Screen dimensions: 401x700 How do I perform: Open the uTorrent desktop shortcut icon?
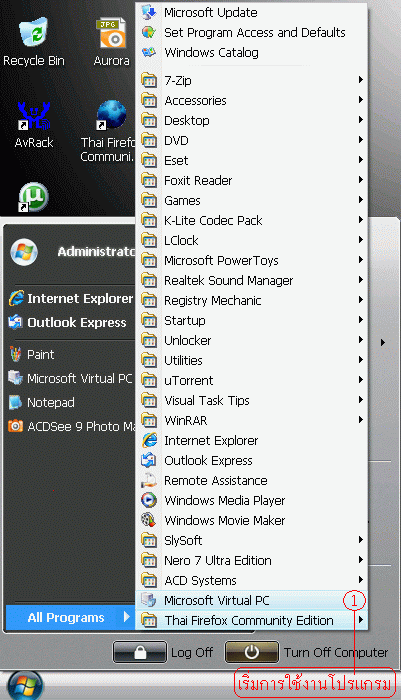point(33,197)
